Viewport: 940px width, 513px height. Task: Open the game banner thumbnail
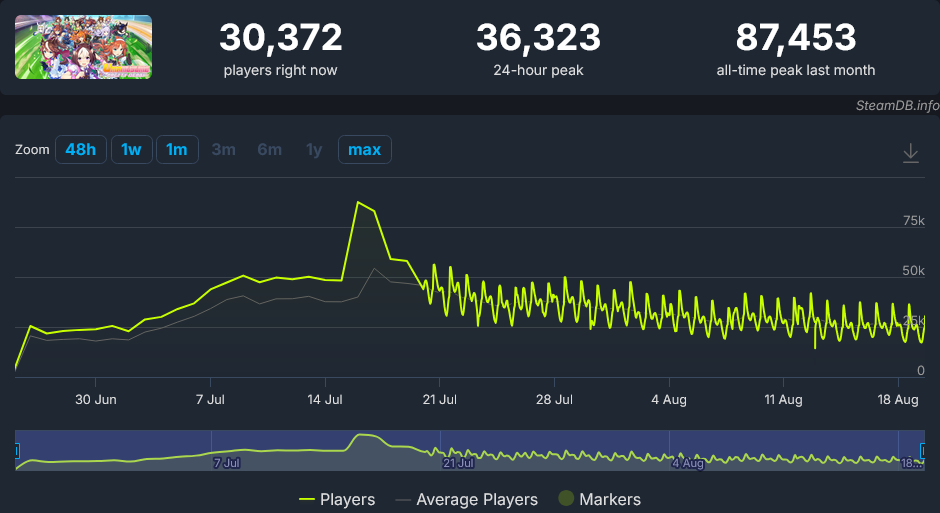(83, 47)
